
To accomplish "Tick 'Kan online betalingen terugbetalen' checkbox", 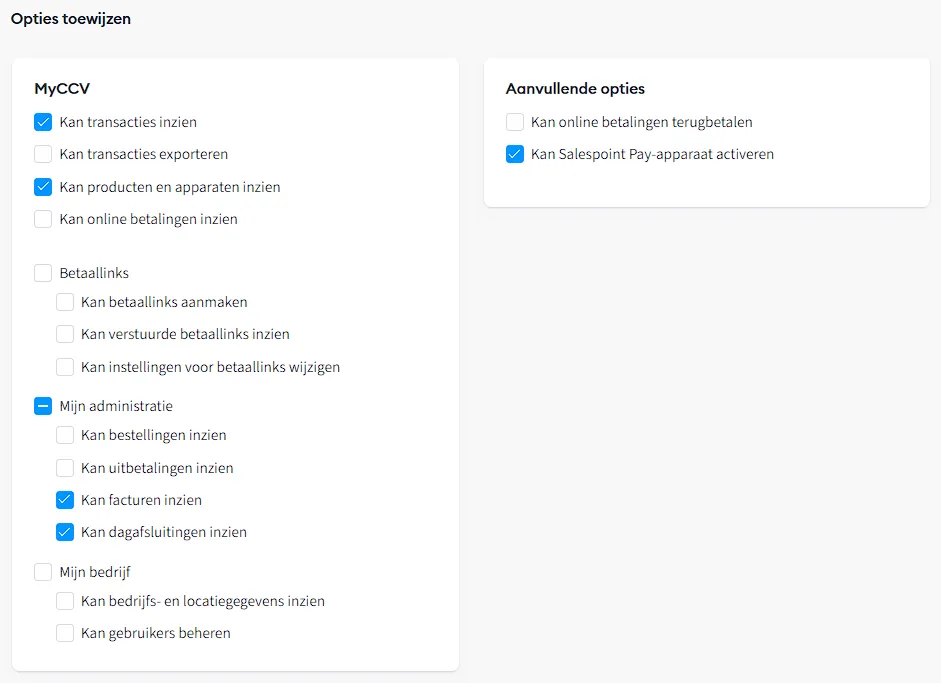I will coord(515,122).
